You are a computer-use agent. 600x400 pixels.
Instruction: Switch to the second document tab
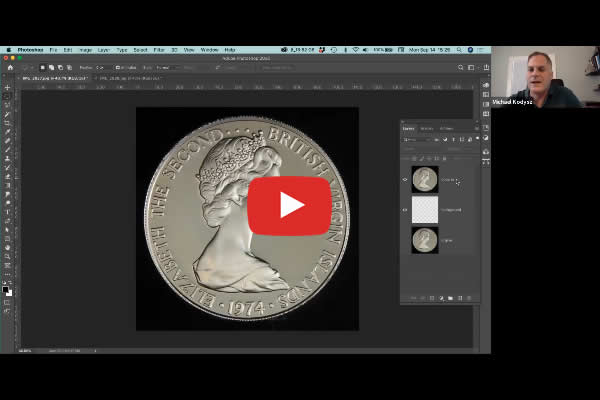tap(131, 78)
